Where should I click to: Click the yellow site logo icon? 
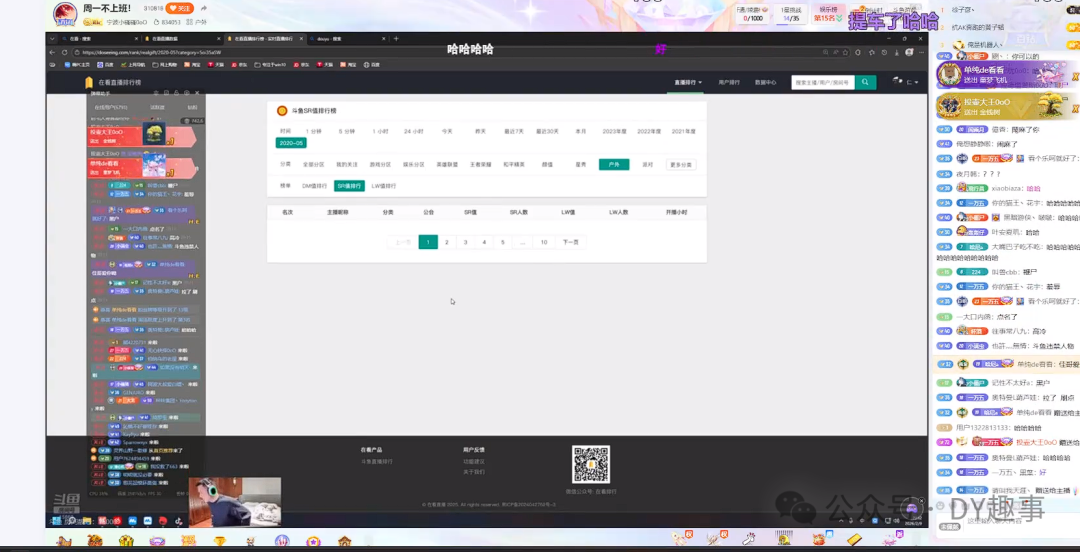[88, 82]
